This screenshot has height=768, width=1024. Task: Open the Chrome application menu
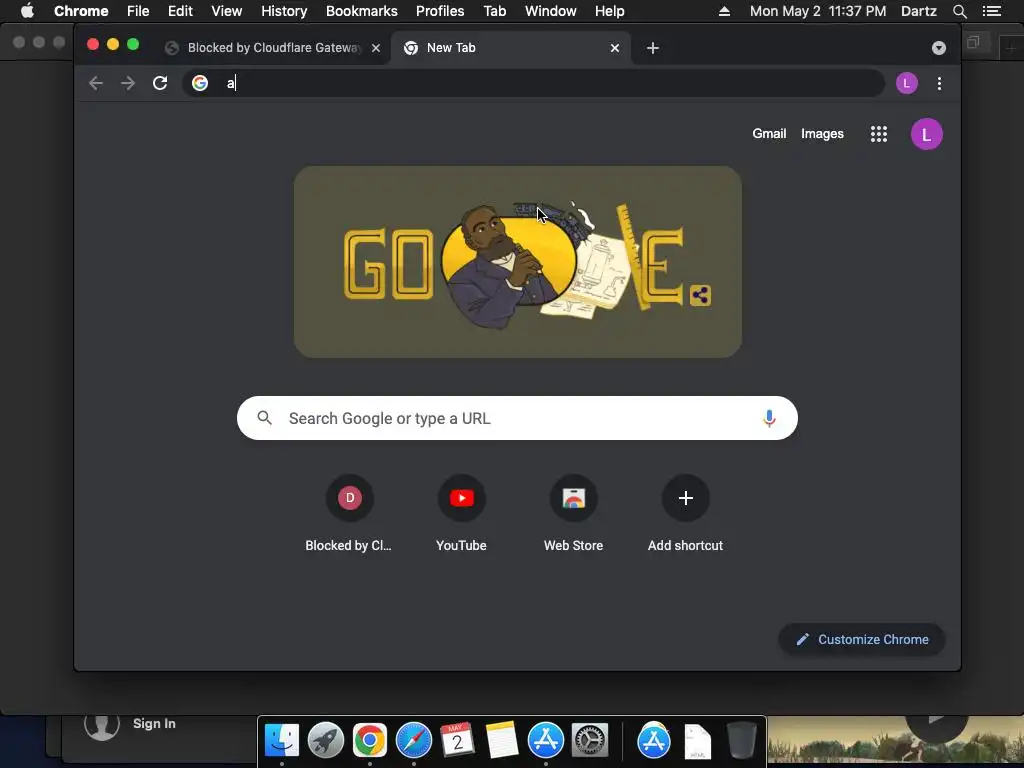click(x=81, y=11)
